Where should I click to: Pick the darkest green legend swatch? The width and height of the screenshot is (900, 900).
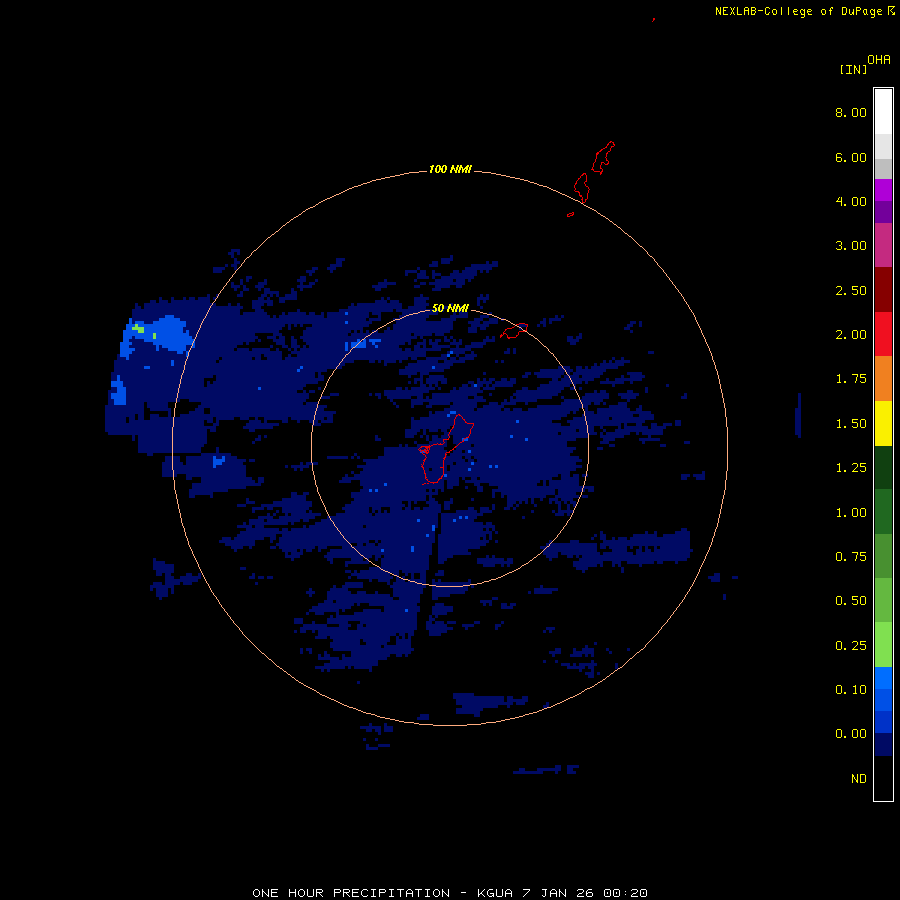click(x=883, y=467)
